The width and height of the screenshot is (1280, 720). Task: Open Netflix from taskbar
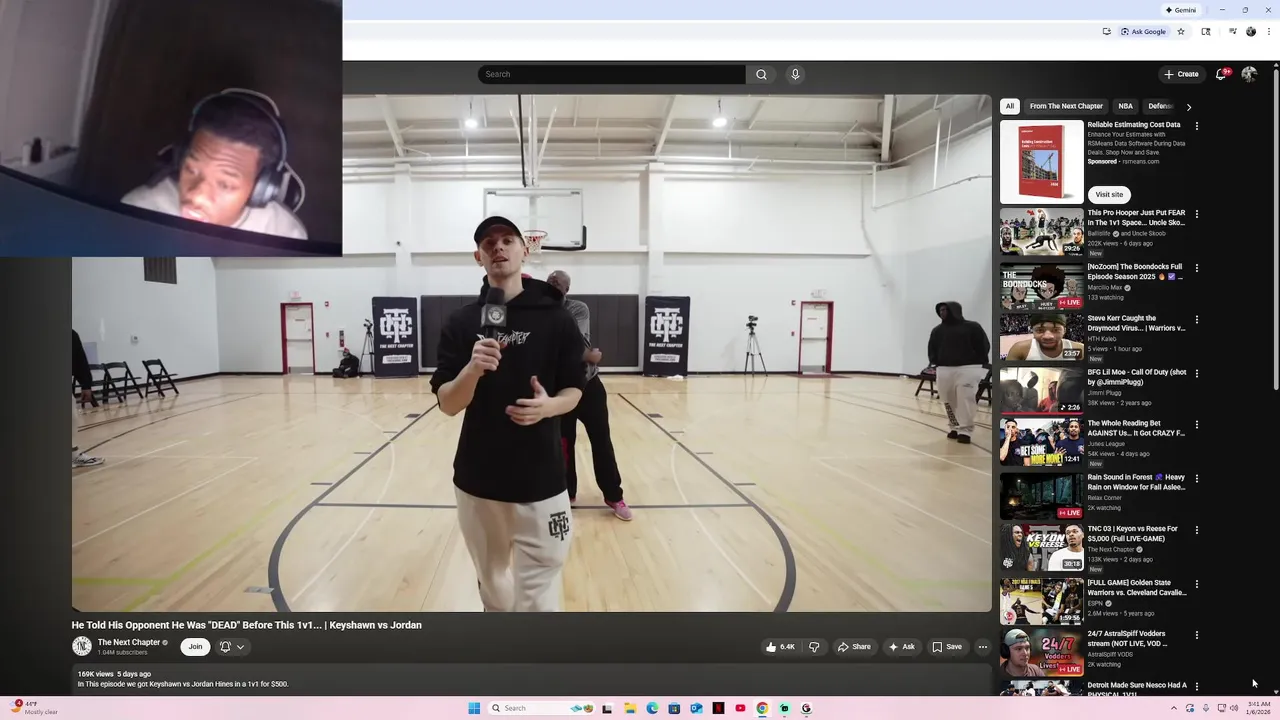tap(718, 708)
